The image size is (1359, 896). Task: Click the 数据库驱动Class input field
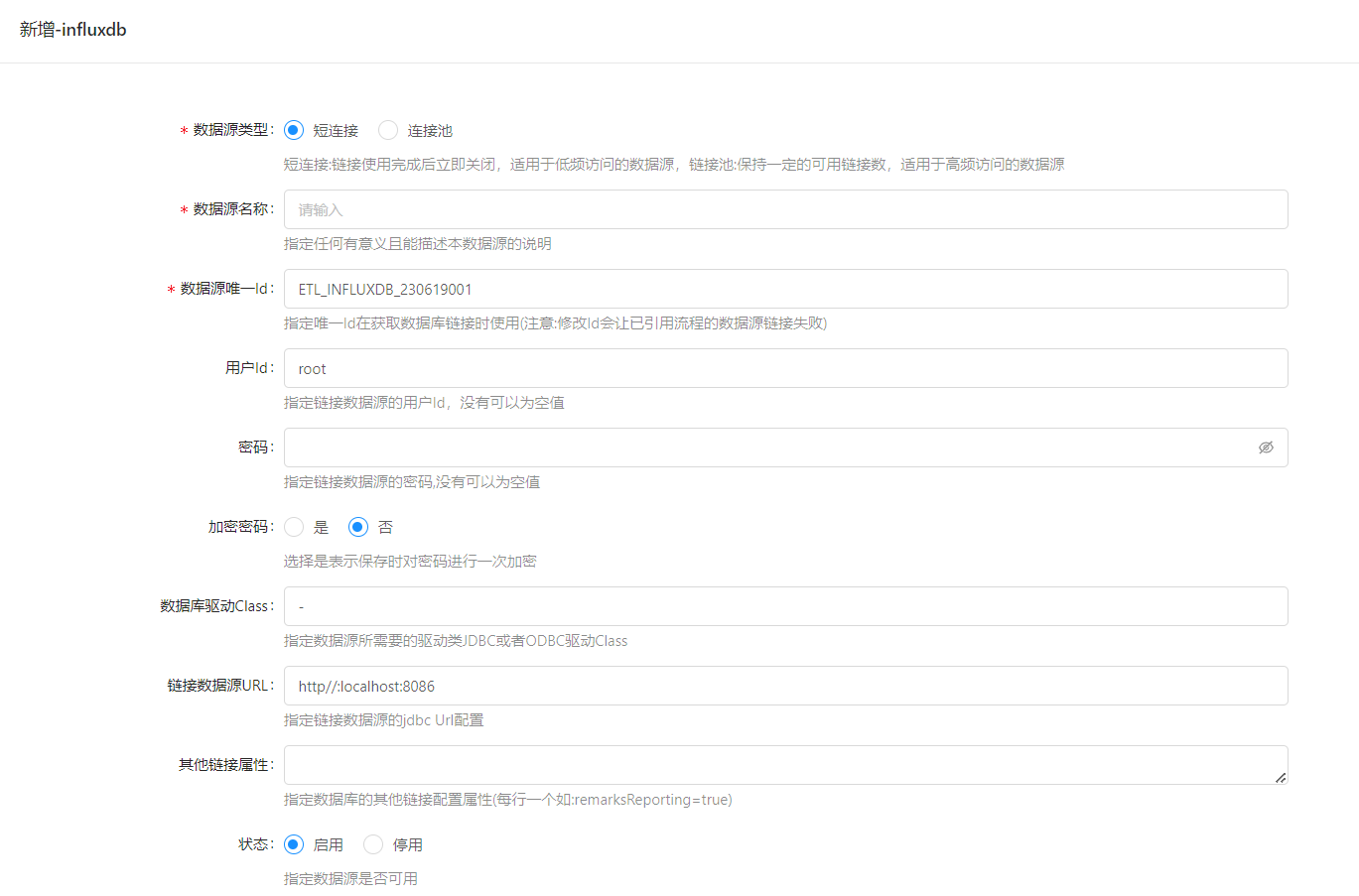[x=784, y=606]
